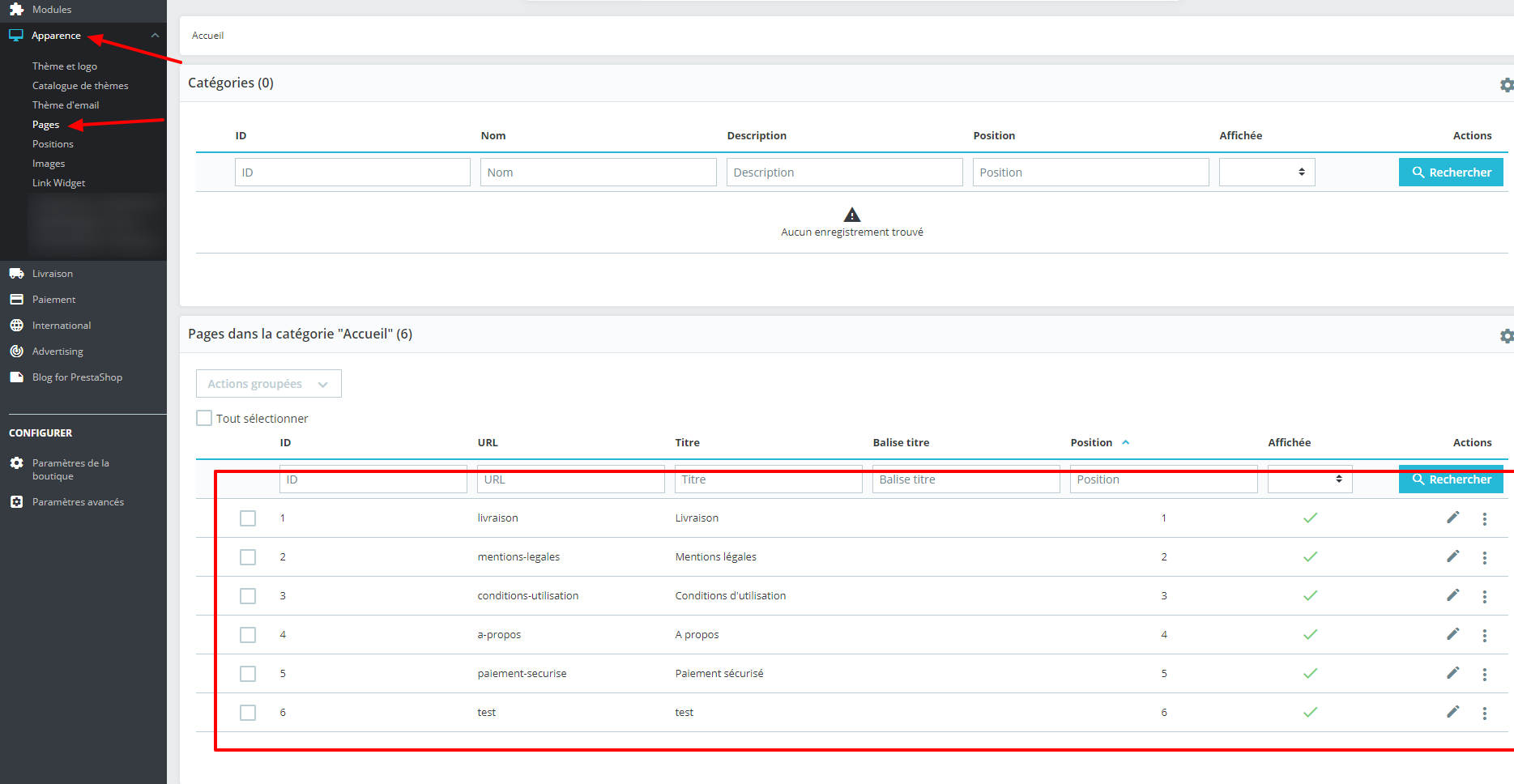1514x784 pixels.
Task: Select the checkbox for row with ID 6
Action: click(248, 713)
